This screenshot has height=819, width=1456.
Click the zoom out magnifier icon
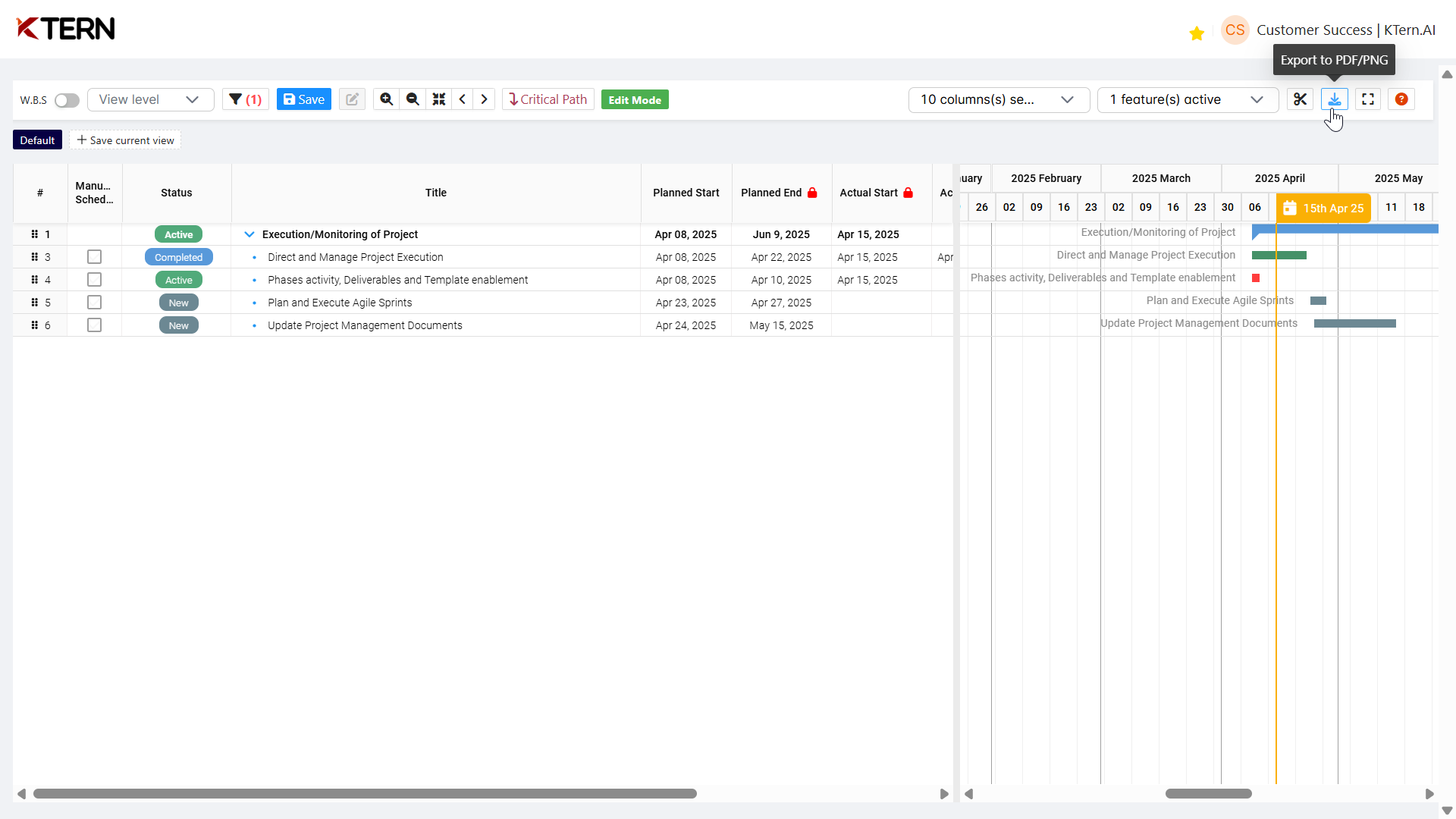[x=413, y=99]
